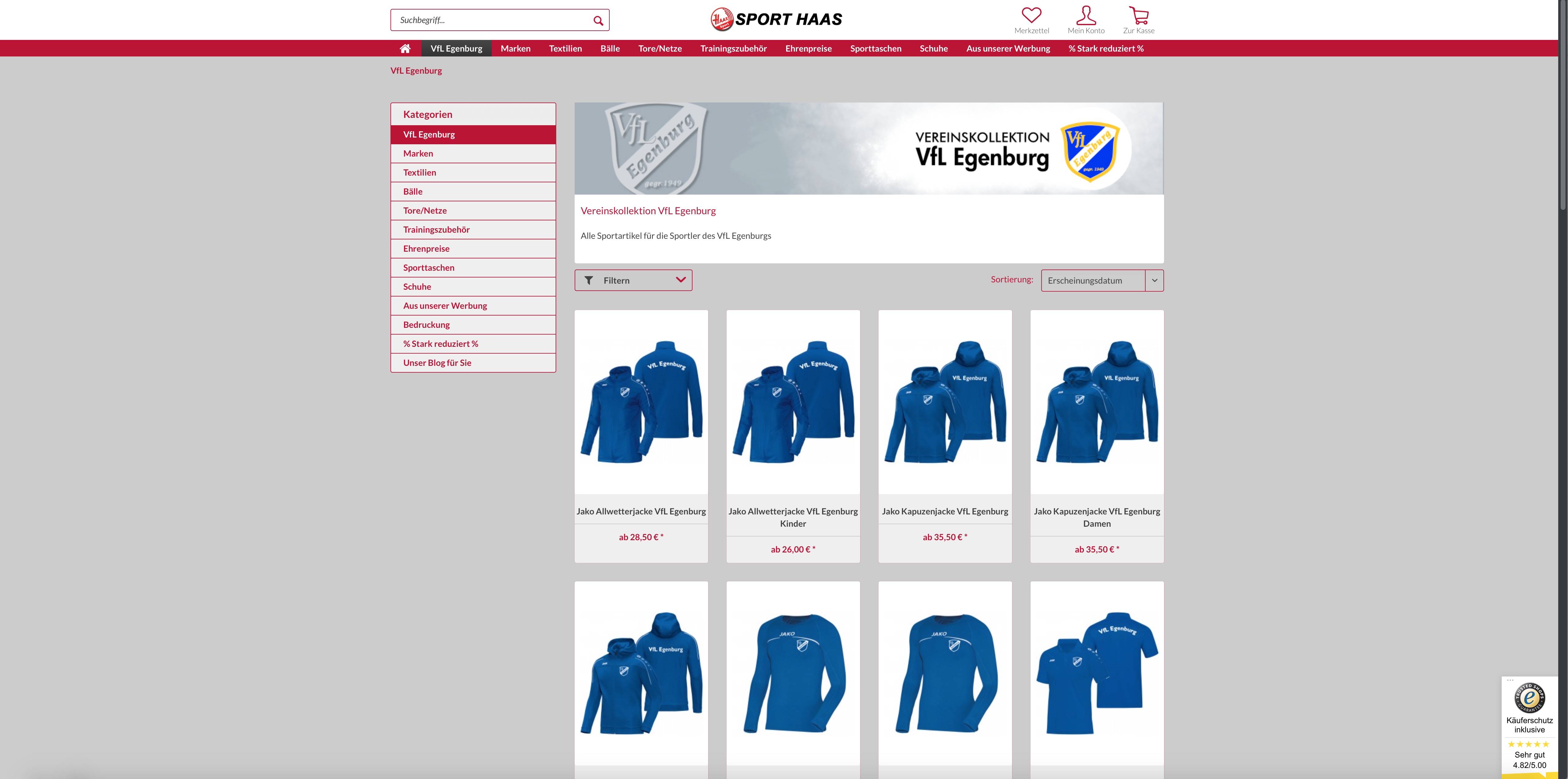The image size is (1568, 779).
Task: Select Marken in Kategorien sidebar
Action: point(473,153)
